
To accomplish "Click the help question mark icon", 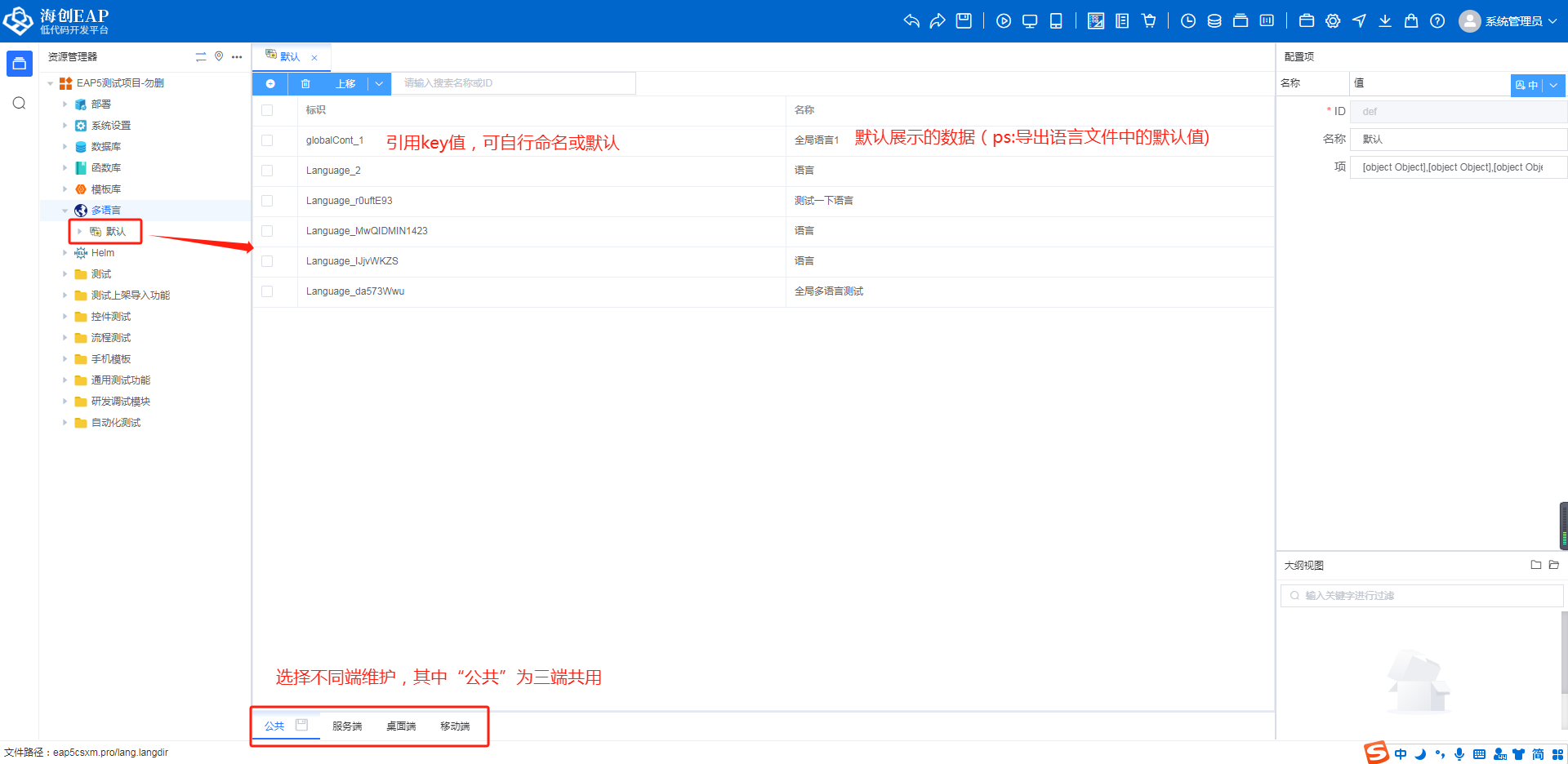I will 1437,21.
